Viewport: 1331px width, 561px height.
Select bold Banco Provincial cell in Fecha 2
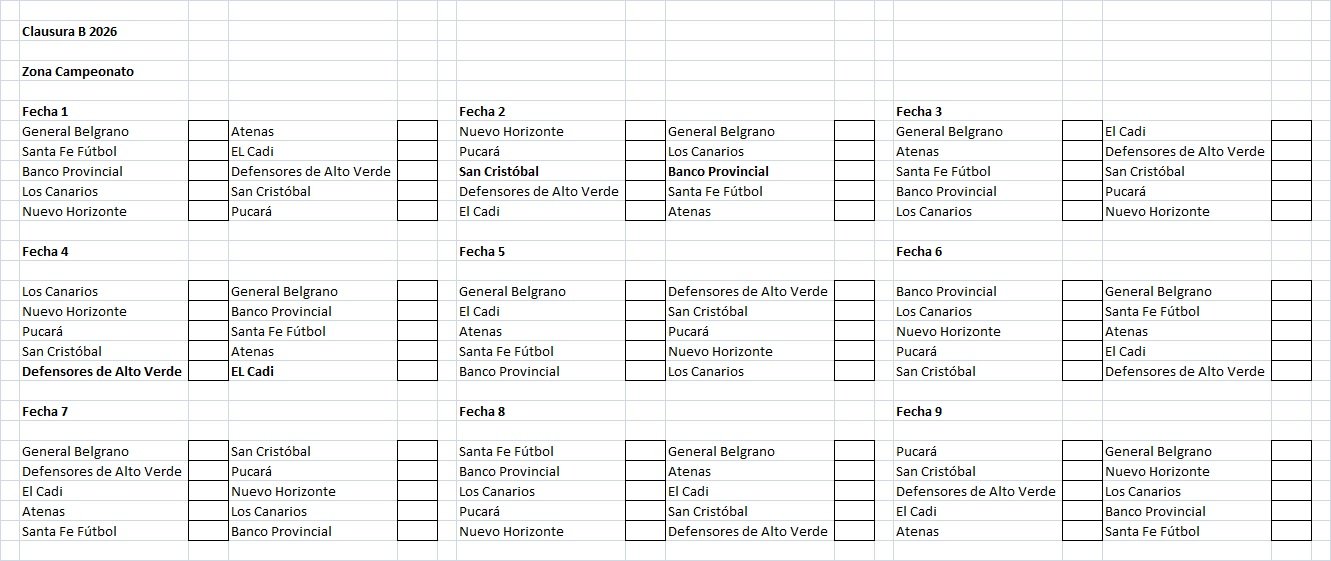(x=750, y=171)
